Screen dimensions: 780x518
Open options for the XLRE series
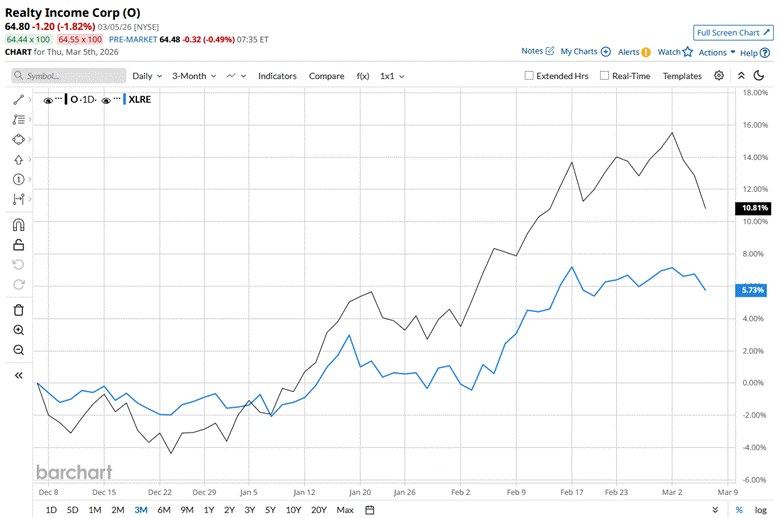click(x=117, y=99)
